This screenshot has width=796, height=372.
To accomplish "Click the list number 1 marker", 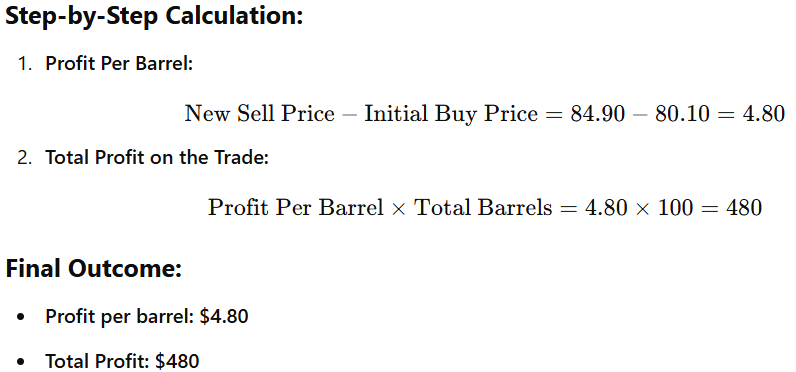I will 24,64.
